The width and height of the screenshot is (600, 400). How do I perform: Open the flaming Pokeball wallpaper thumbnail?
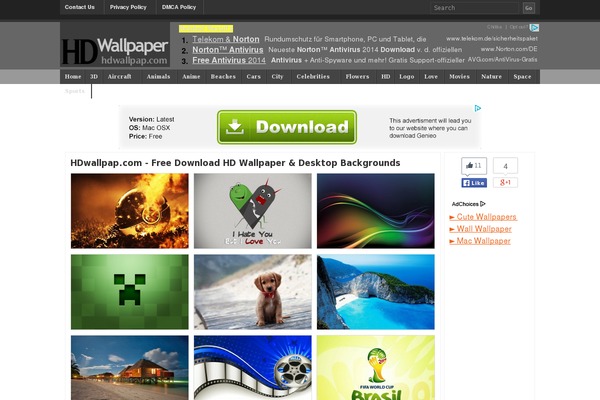pyautogui.click(x=130, y=211)
